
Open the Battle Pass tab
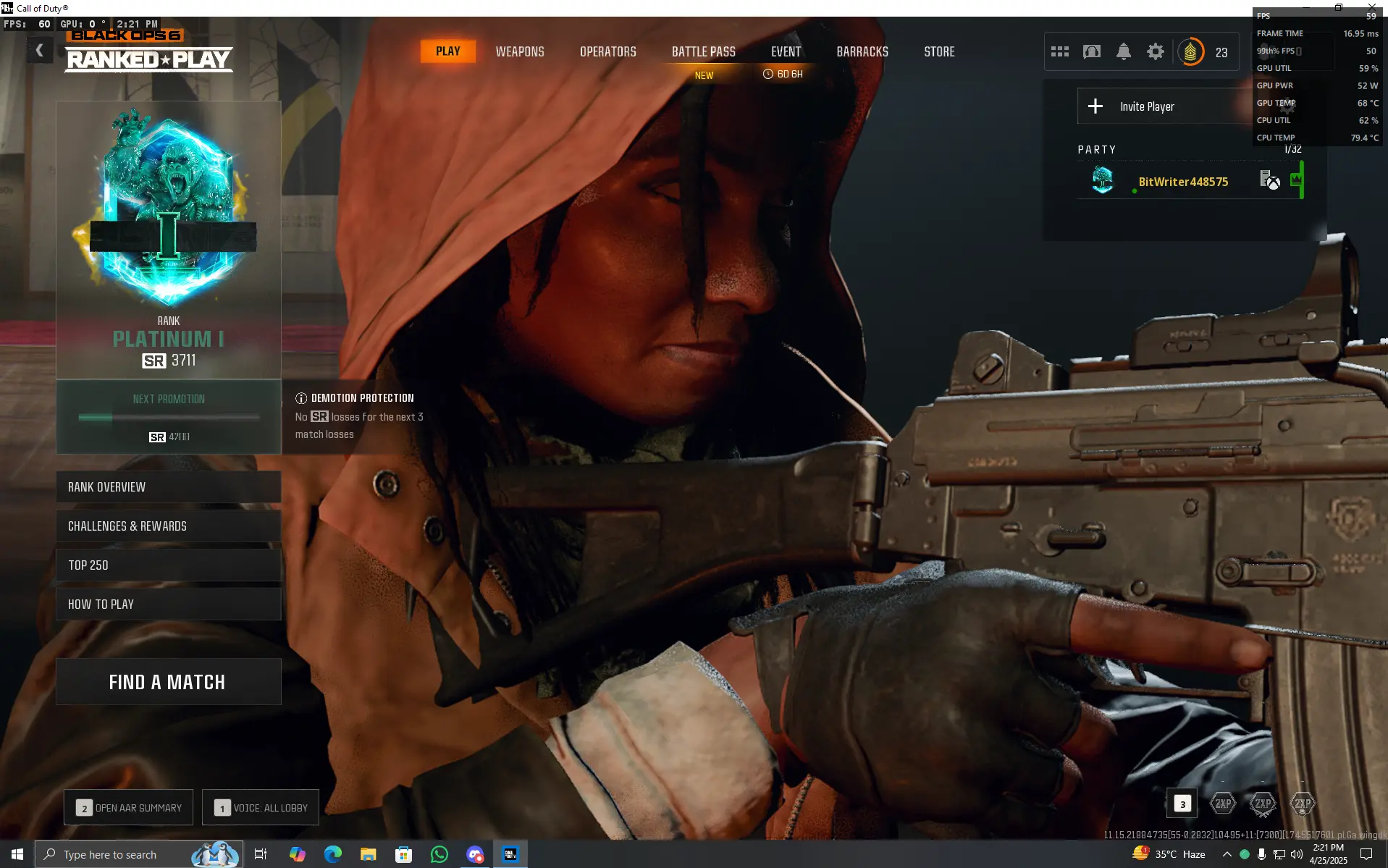point(702,51)
